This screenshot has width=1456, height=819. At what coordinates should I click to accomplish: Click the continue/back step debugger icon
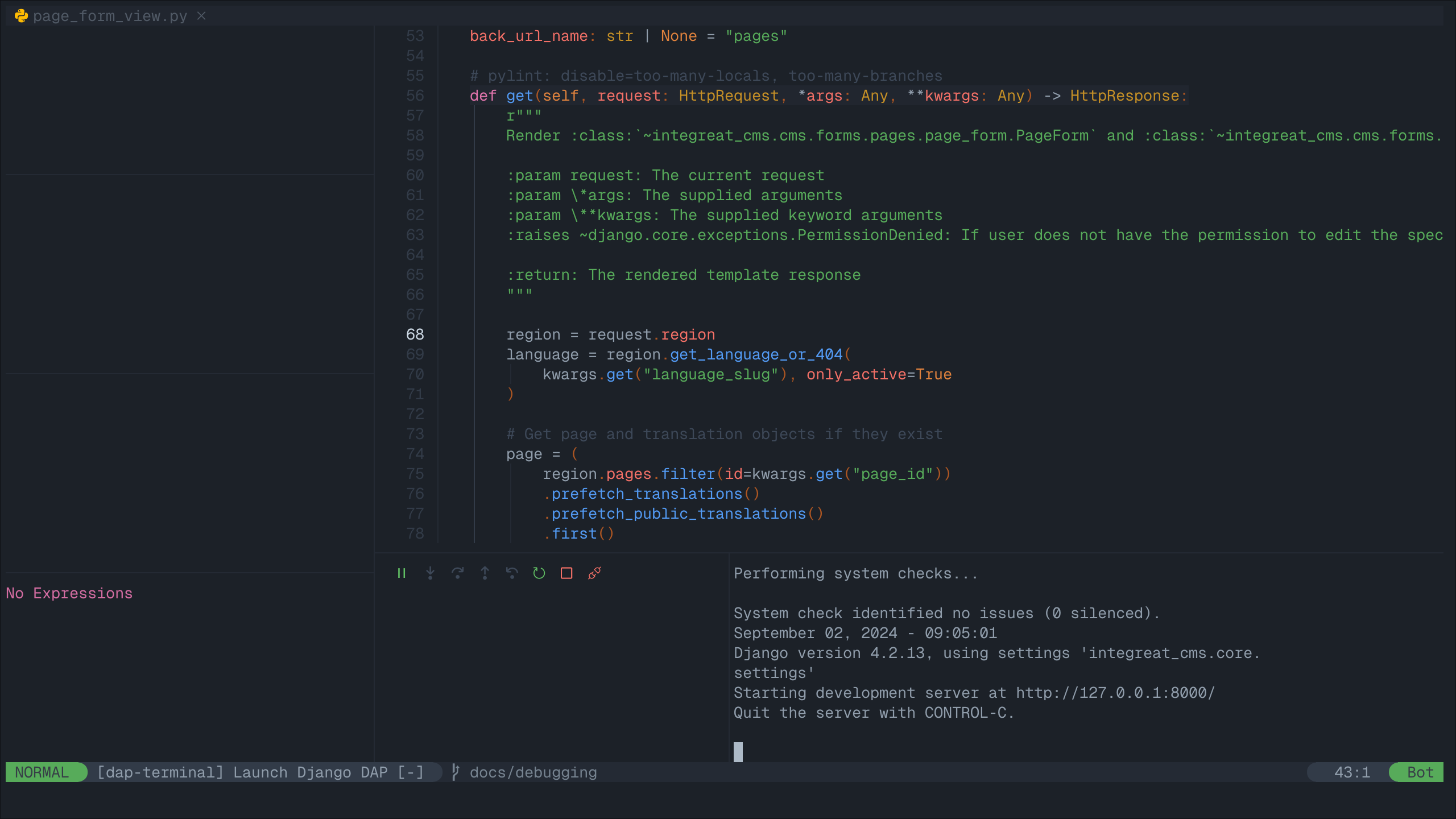point(511,573)
